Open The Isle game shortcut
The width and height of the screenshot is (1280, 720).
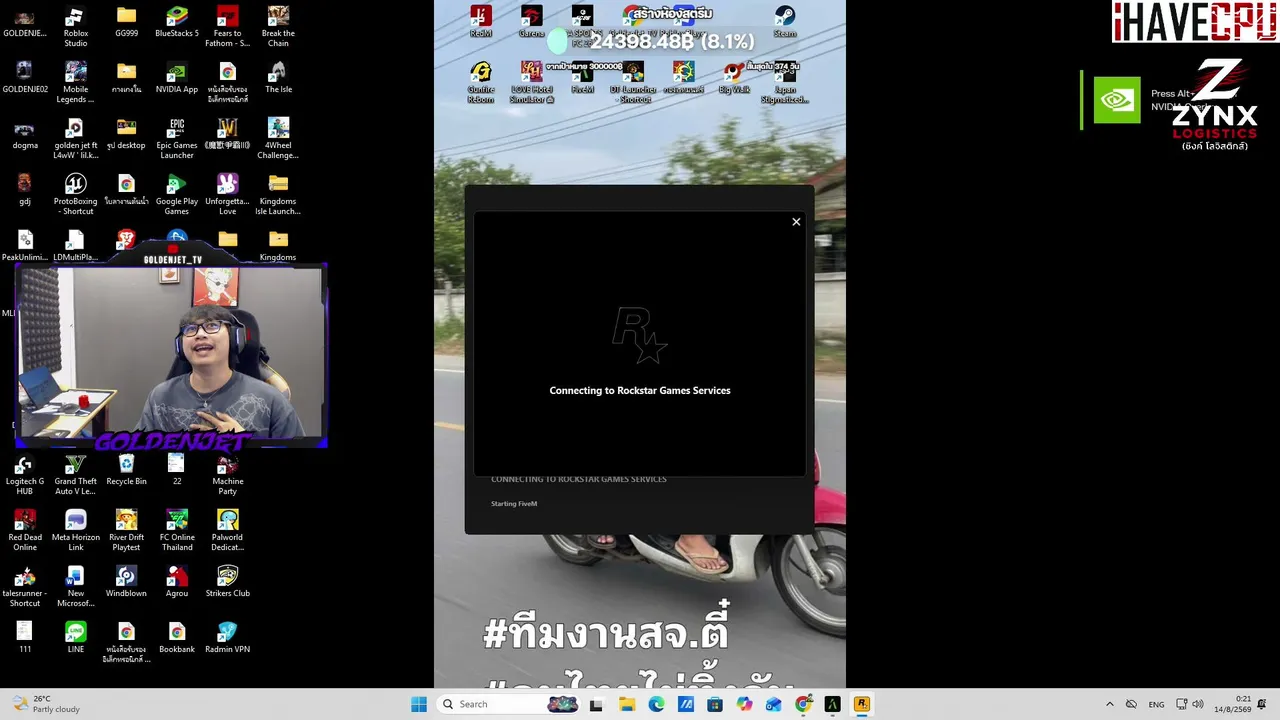pyautogui.click(x=278, y=78)
